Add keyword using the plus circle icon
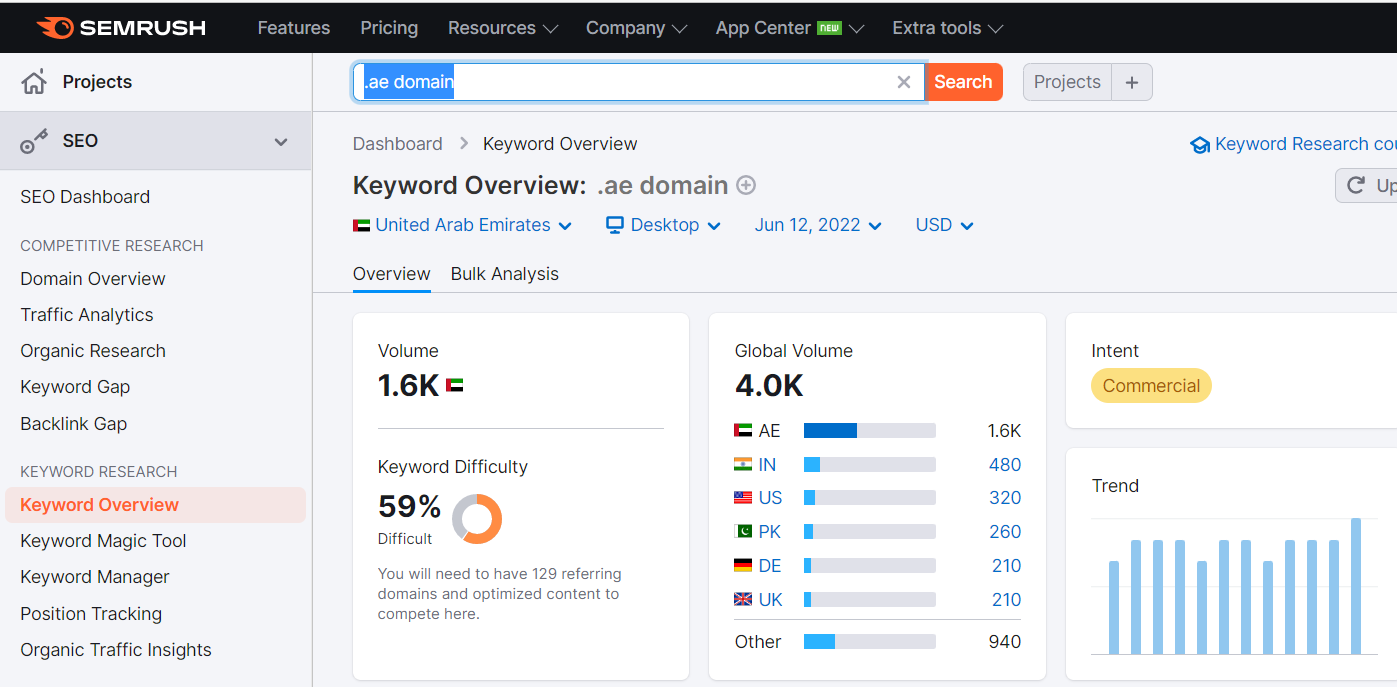Viewport: 1397px width, 687px height. click(x=746, y=185)
